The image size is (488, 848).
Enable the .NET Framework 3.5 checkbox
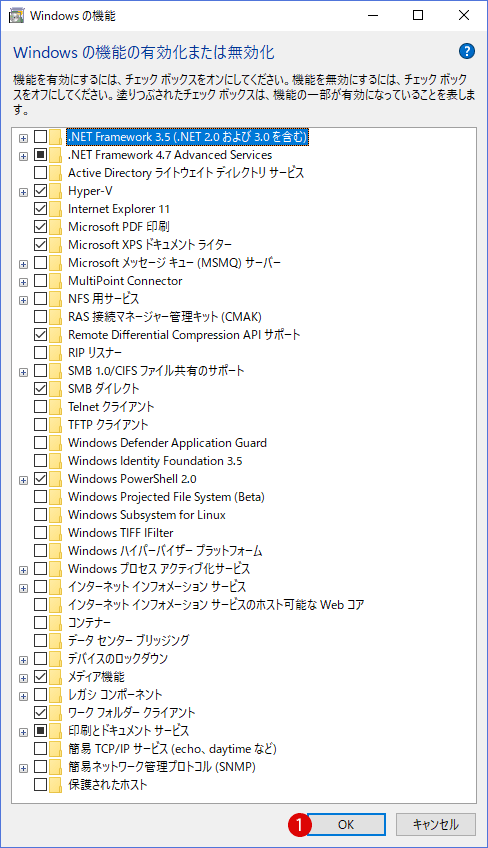click(40, 137)
